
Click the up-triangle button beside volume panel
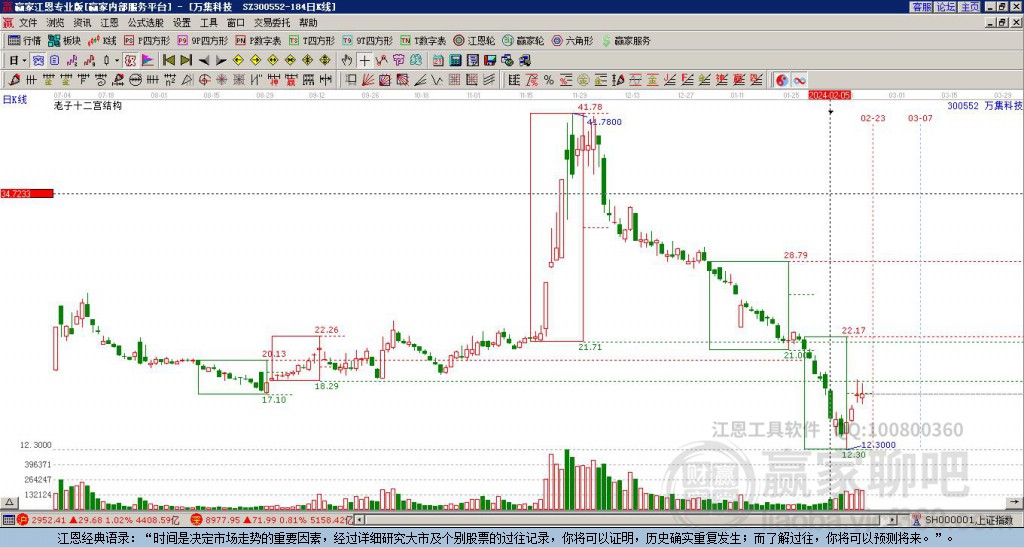[9, 502]
